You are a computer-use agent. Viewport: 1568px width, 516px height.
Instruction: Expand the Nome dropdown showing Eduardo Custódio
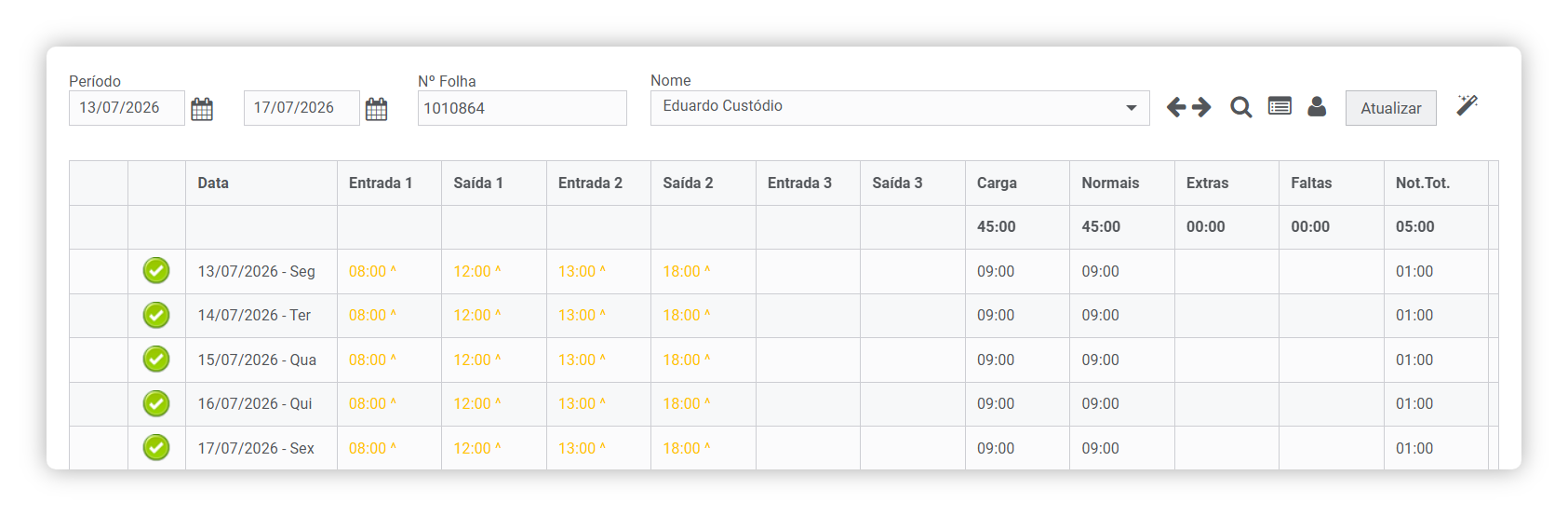(1132, 108)
